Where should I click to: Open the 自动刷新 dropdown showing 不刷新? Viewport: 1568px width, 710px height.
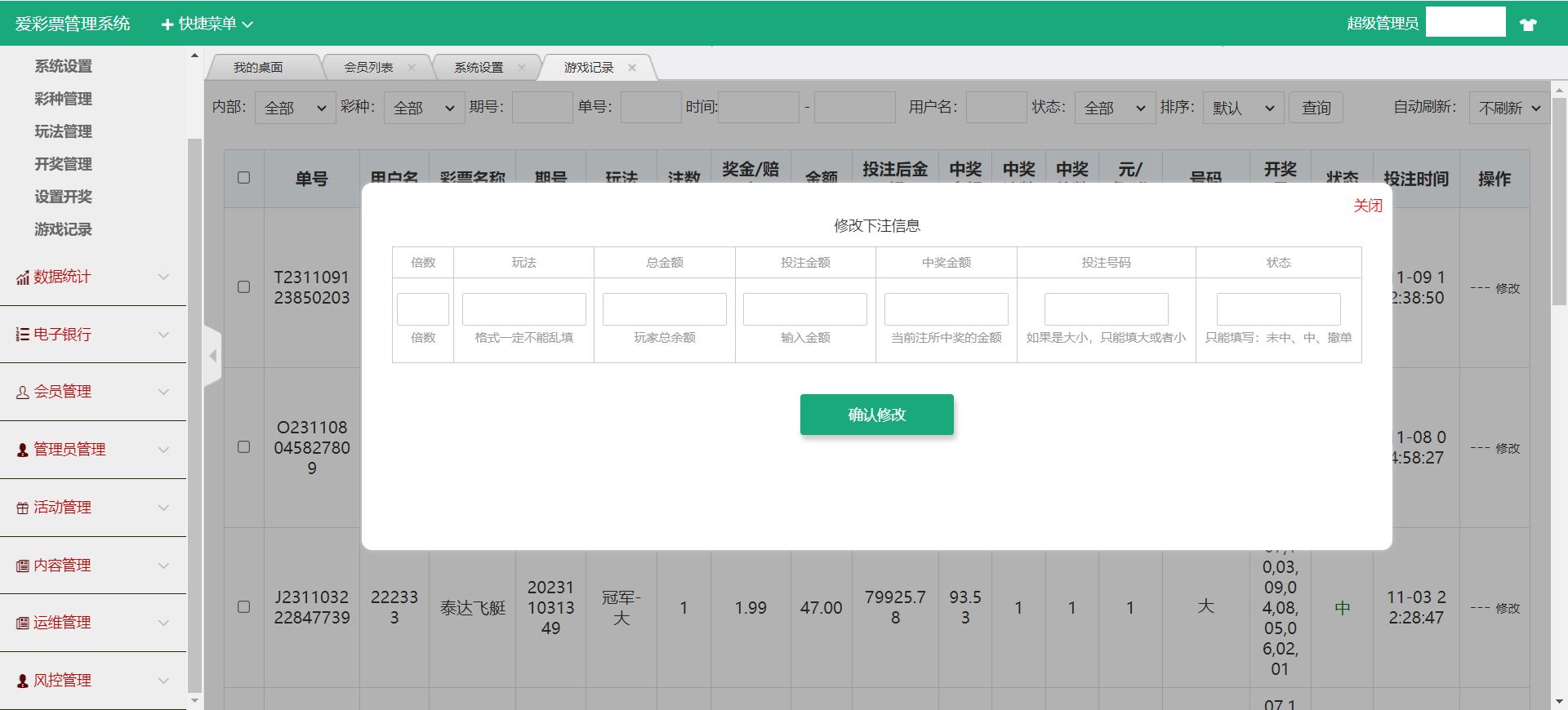pyautogui.click(x=1508, y=108)
